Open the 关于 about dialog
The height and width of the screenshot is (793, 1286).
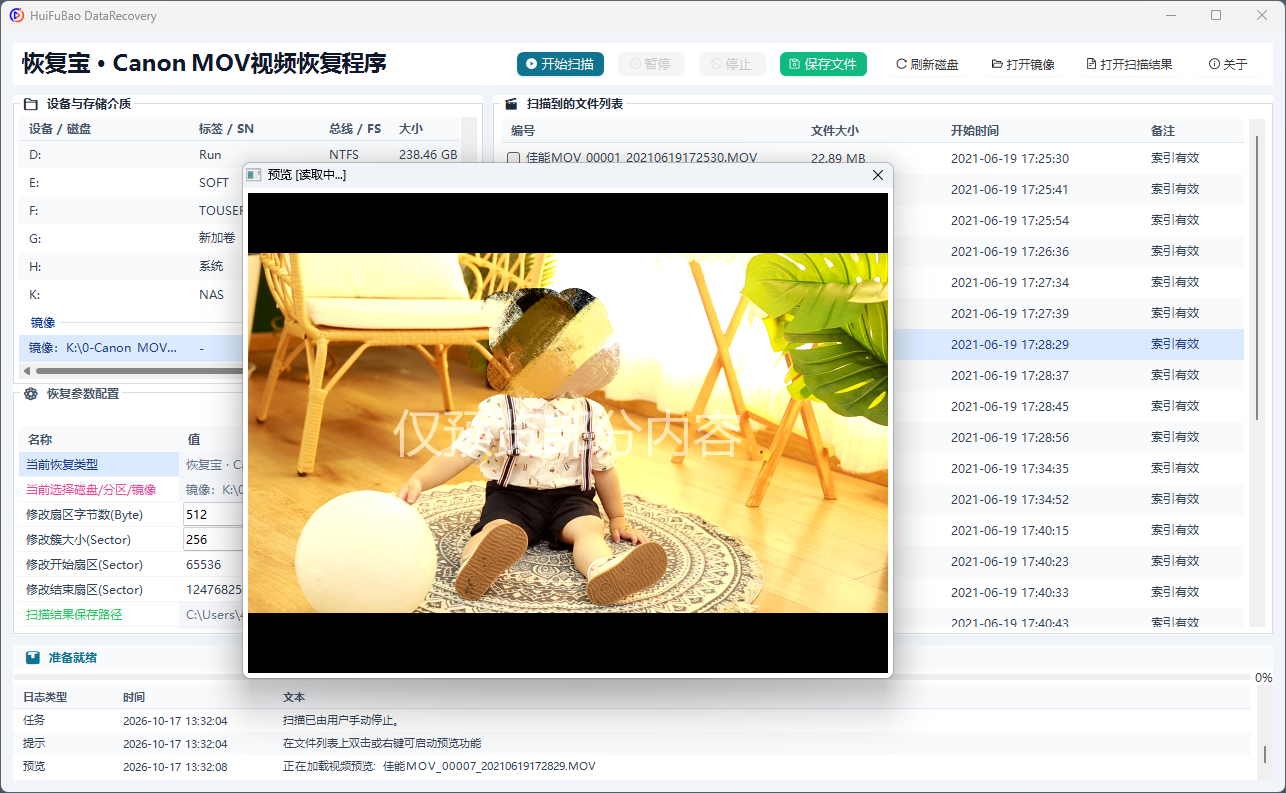(1228, 64)
